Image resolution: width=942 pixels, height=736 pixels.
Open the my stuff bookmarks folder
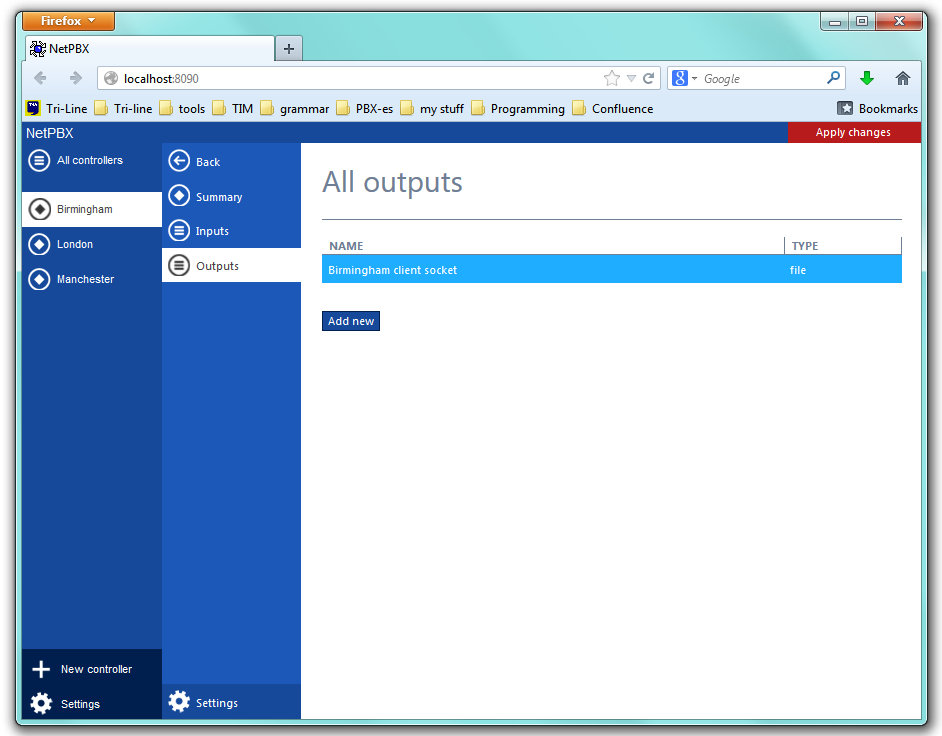(433, 109)
